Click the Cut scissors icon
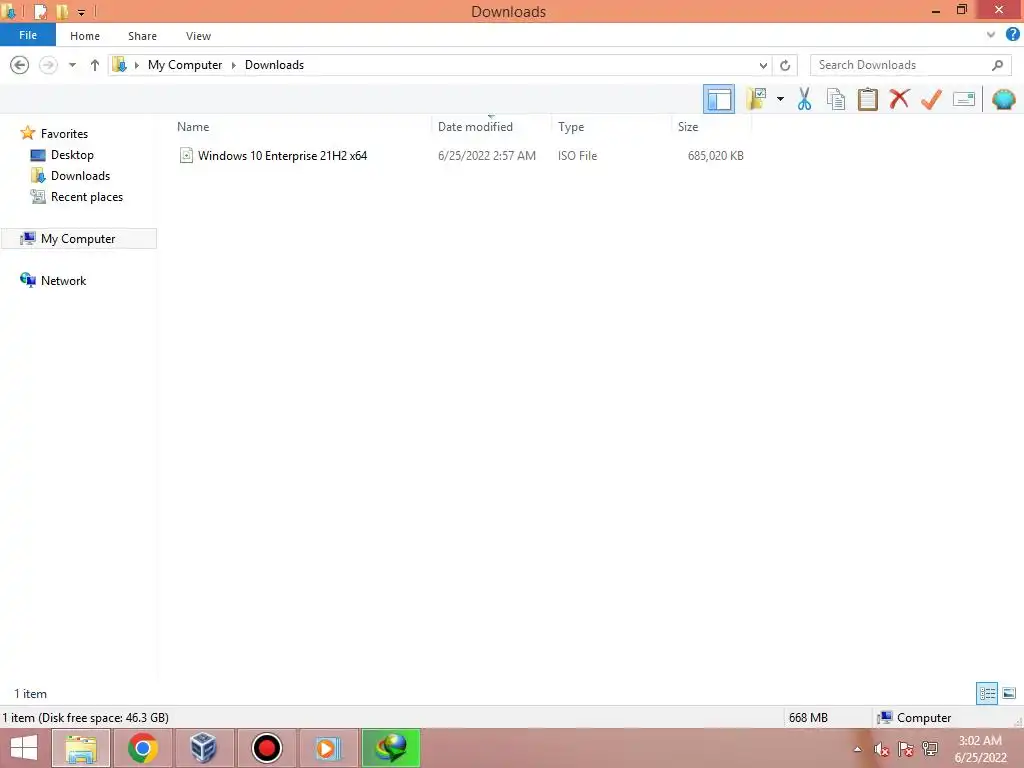Viewport: 1024px width, 768px height. 804,99
